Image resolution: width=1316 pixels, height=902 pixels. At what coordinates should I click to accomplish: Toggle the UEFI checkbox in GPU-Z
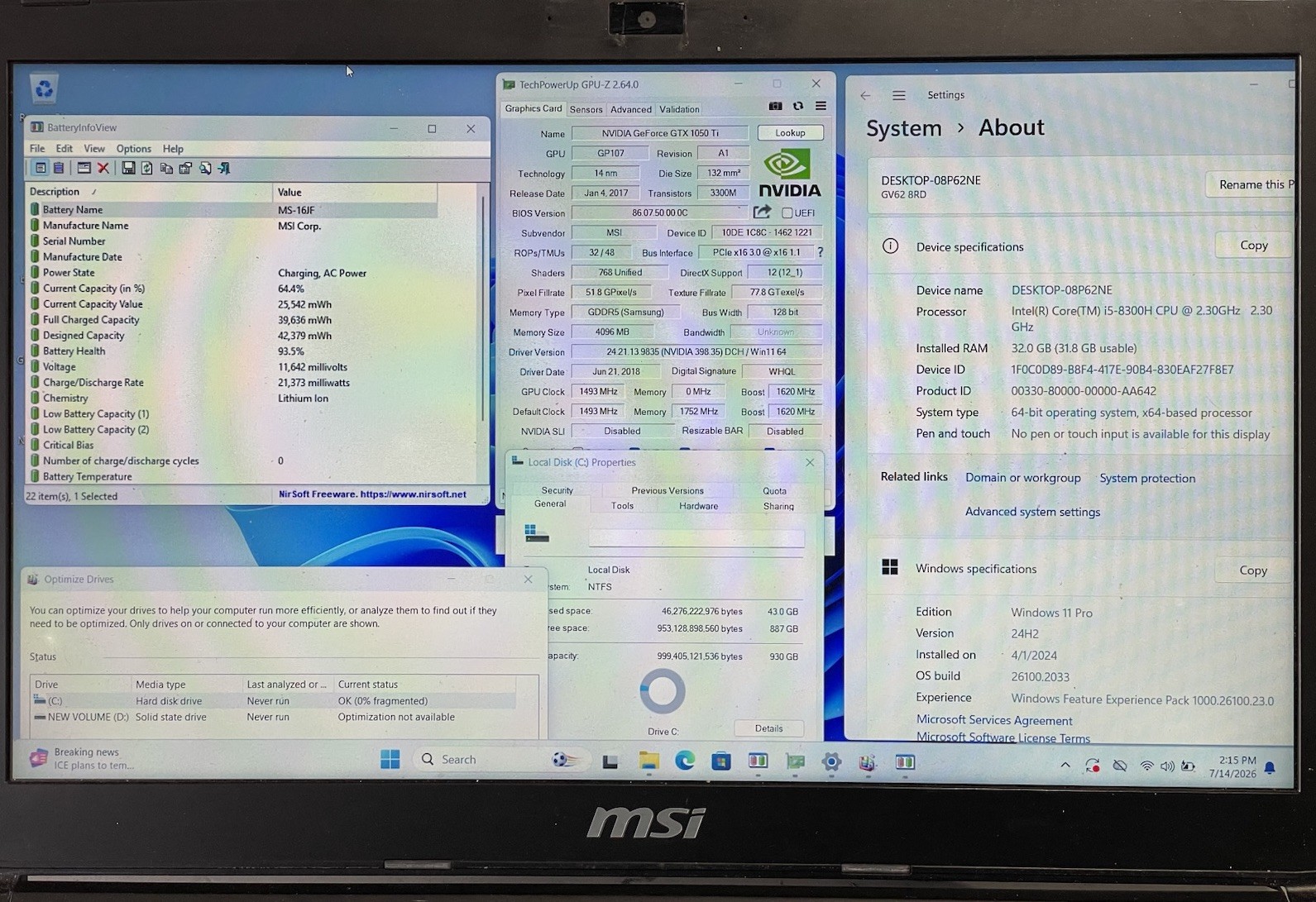[x=787, y=212]
